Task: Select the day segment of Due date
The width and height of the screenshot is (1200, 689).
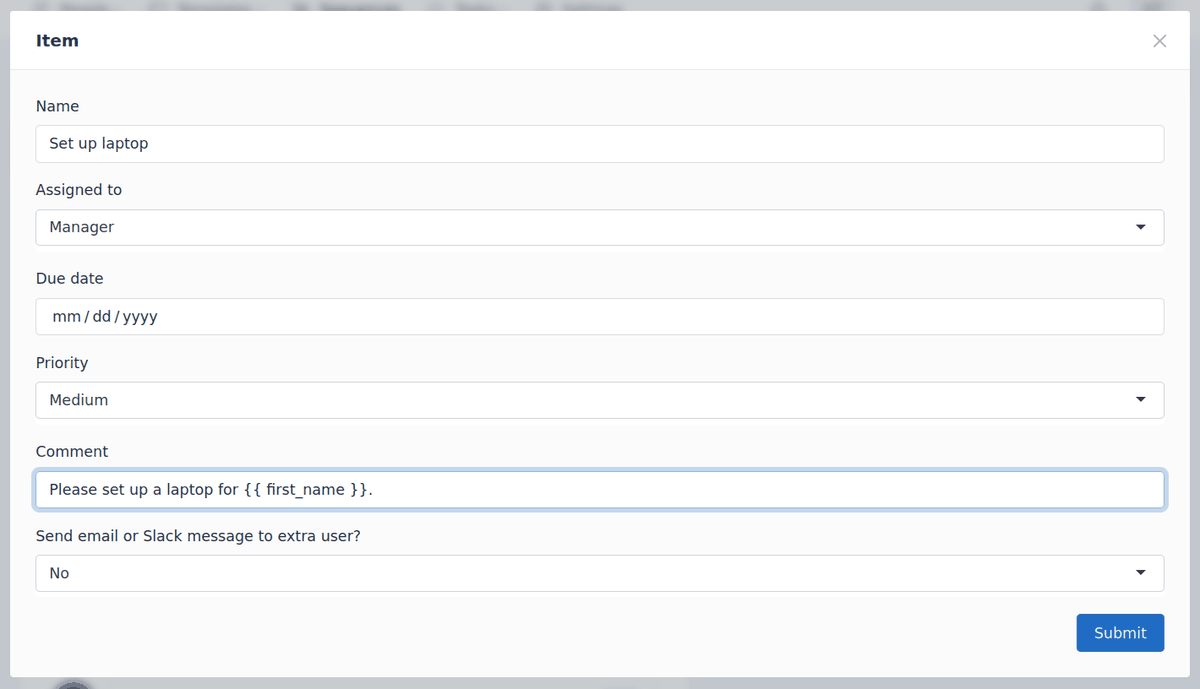Action: tap(101, 316)
